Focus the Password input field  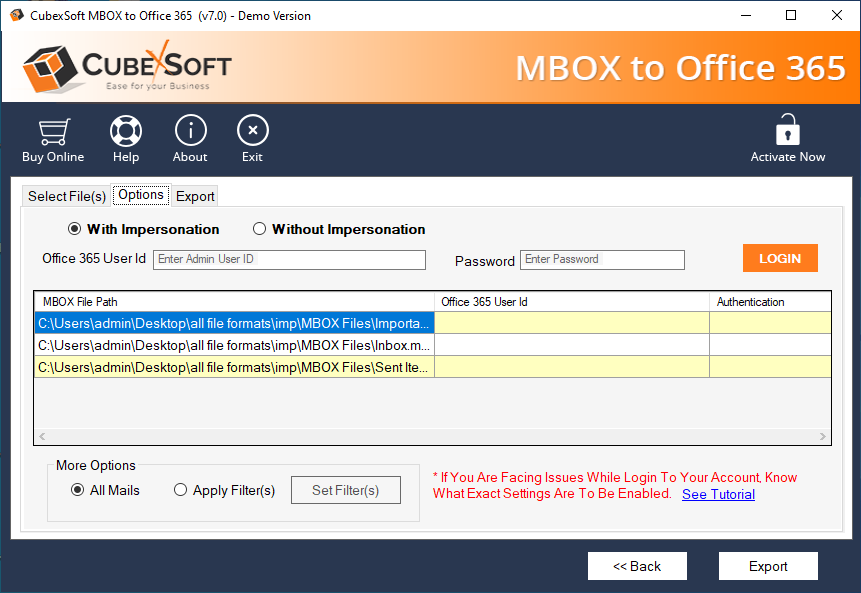click(x=602, y=260)
